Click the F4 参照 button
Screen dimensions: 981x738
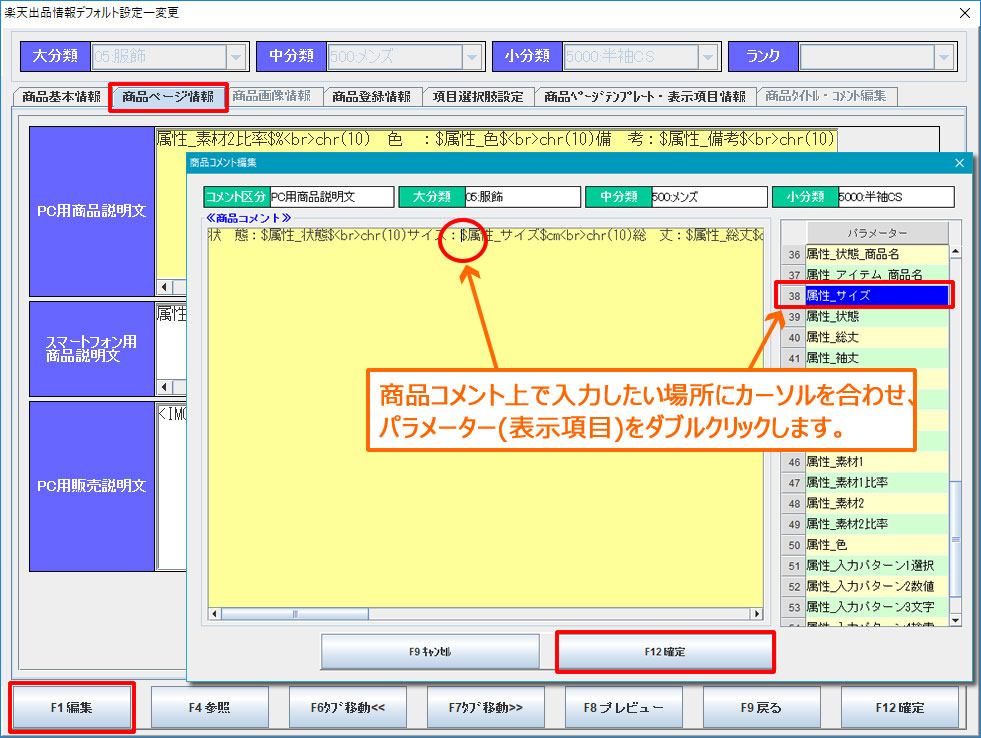point(209,707)
